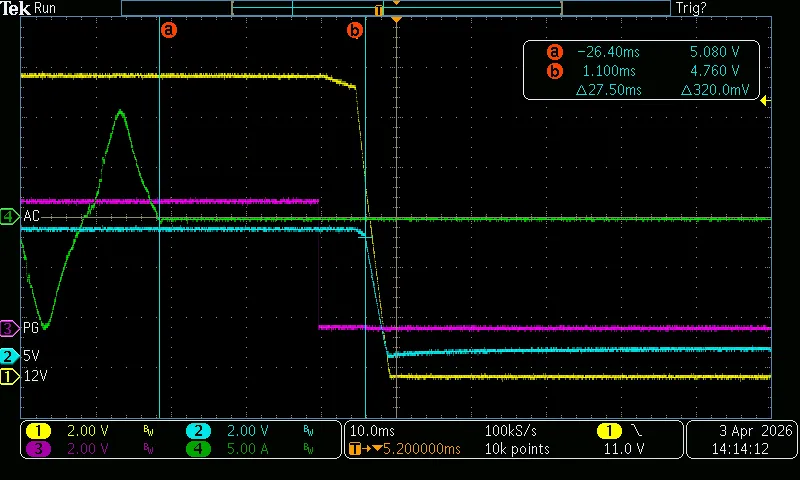The image size is (800, 480).
Task: Click the Run status indicator
Action: (x=45, y=8)
